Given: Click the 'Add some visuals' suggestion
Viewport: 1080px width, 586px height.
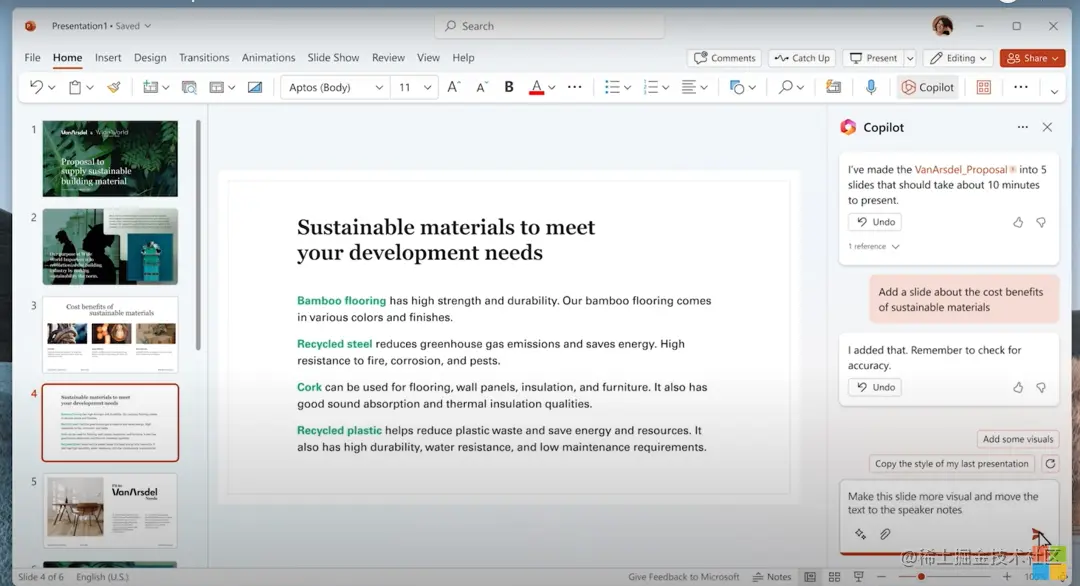Looking at the screenshot, I should pyautogui.click(x=1018, y=439).
